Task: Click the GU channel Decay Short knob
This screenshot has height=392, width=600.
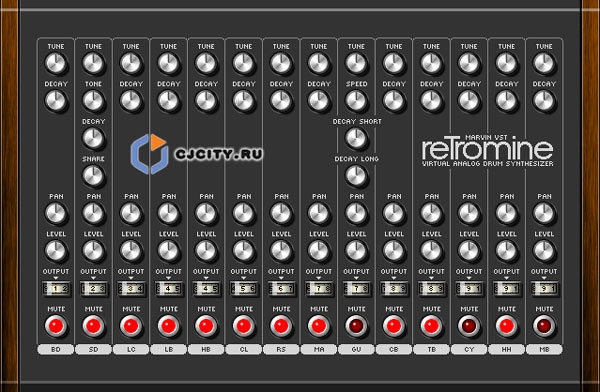Action: [x=356, y=138]
